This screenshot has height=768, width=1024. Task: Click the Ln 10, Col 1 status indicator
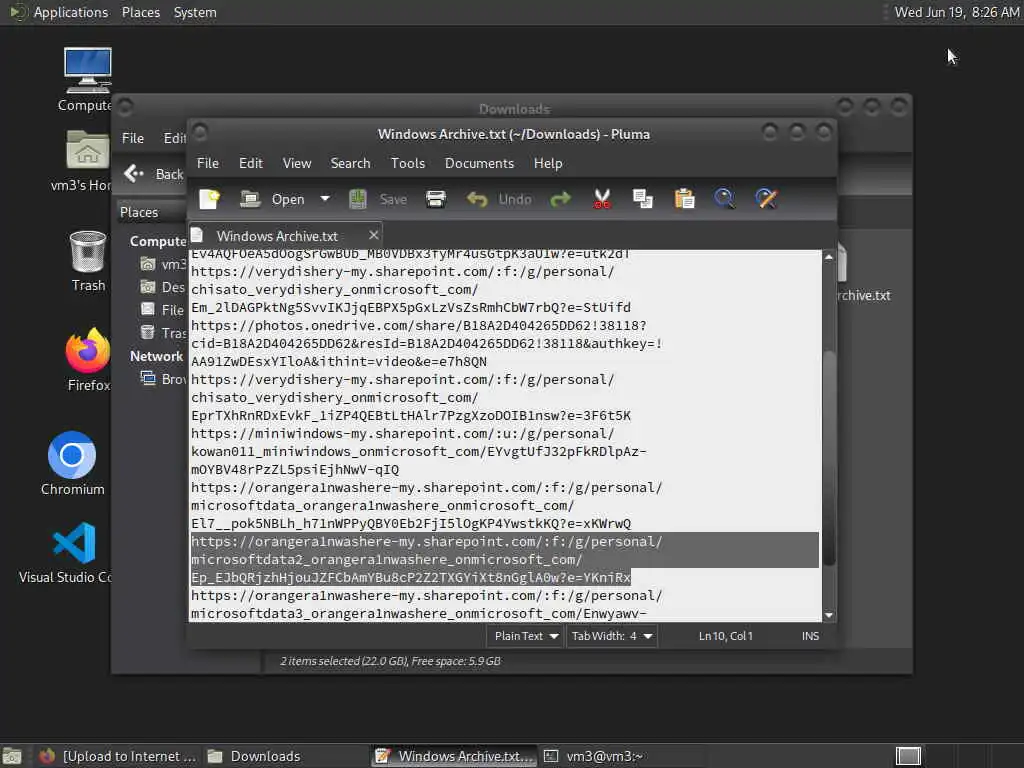(726, 636)
